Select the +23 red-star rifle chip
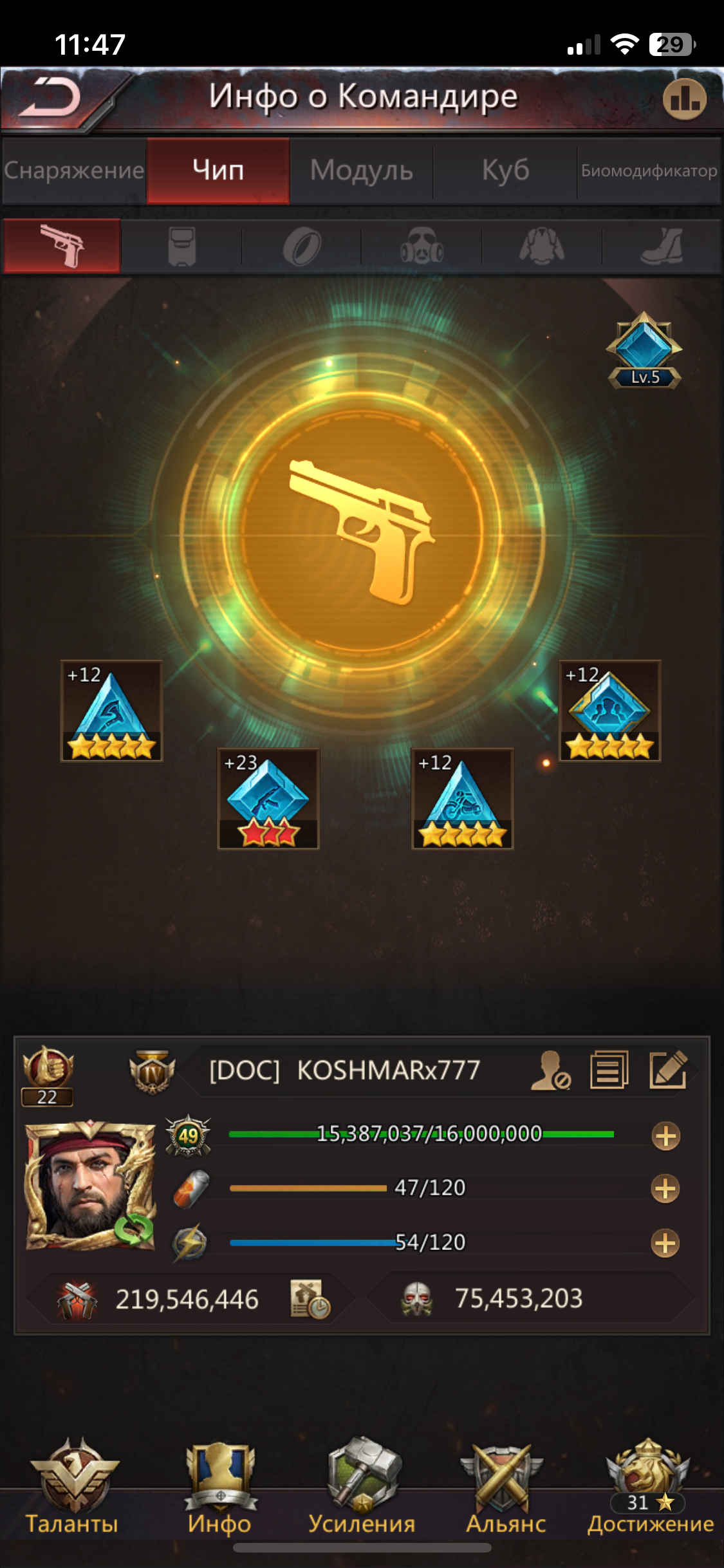This screenshot has width=724, height=1568. pos(268,799)
